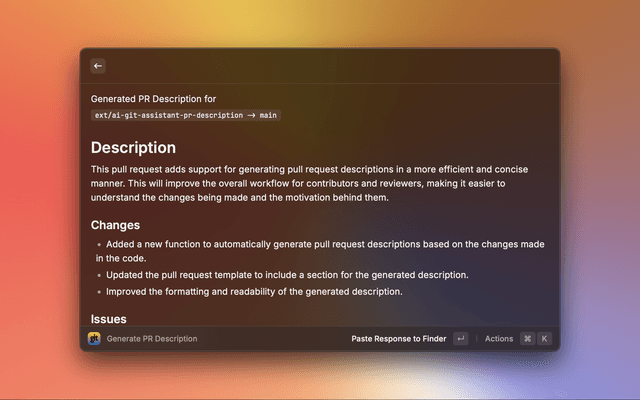Click the Generate PR Description command label
This screenshot has height=400, width=640.
click(152, 339)
